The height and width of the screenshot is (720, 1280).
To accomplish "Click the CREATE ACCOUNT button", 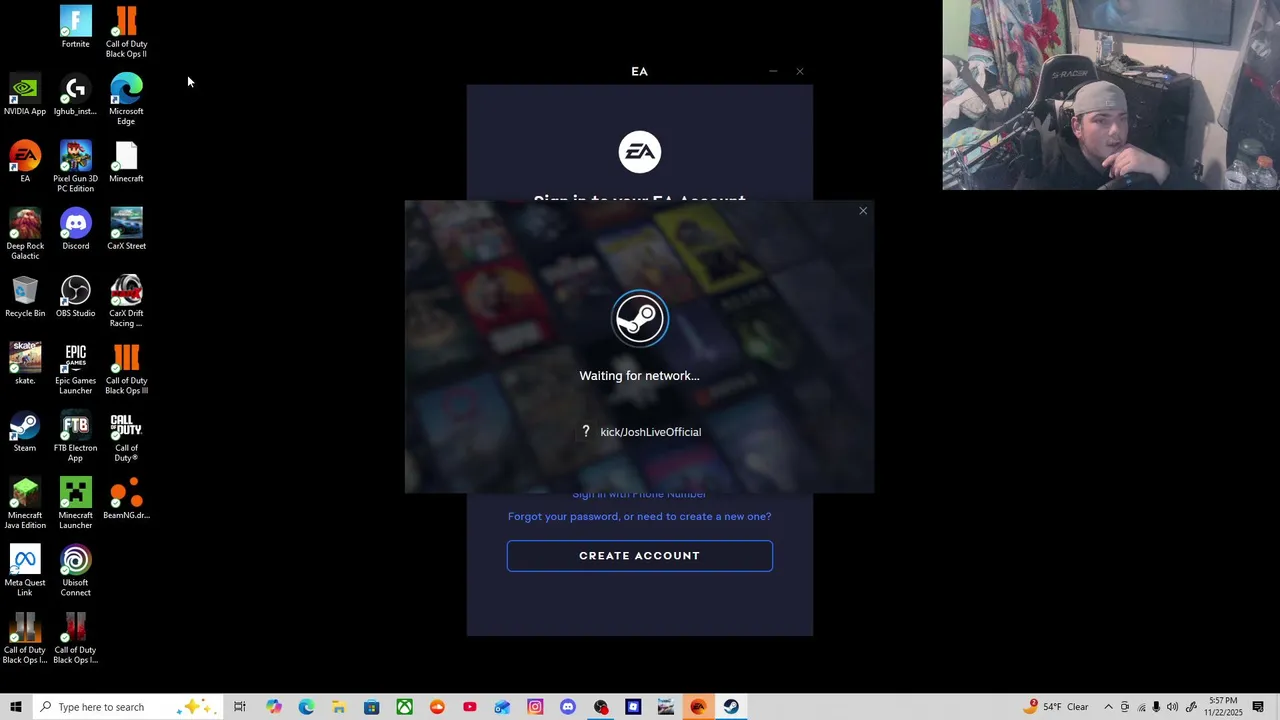I will click(x=640, y=556).
